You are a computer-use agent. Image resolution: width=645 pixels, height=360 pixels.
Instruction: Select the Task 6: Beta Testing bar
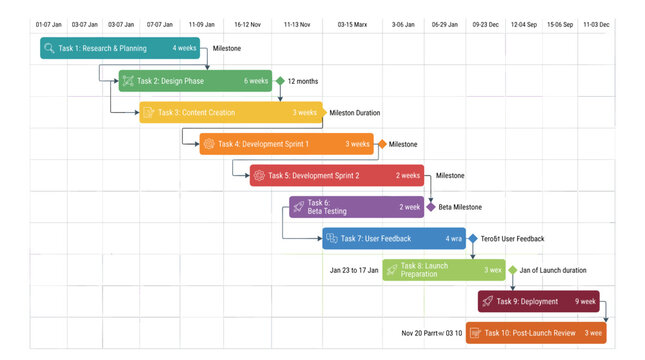pos(356,207)
